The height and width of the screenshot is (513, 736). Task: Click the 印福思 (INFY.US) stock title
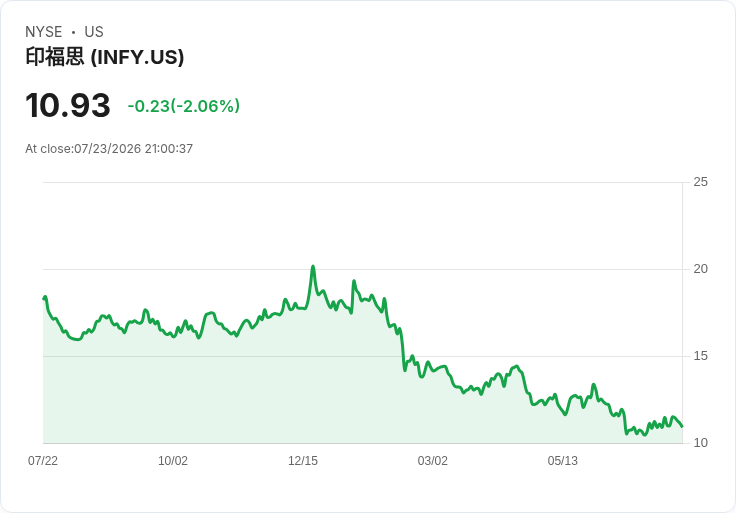(104, 57)
